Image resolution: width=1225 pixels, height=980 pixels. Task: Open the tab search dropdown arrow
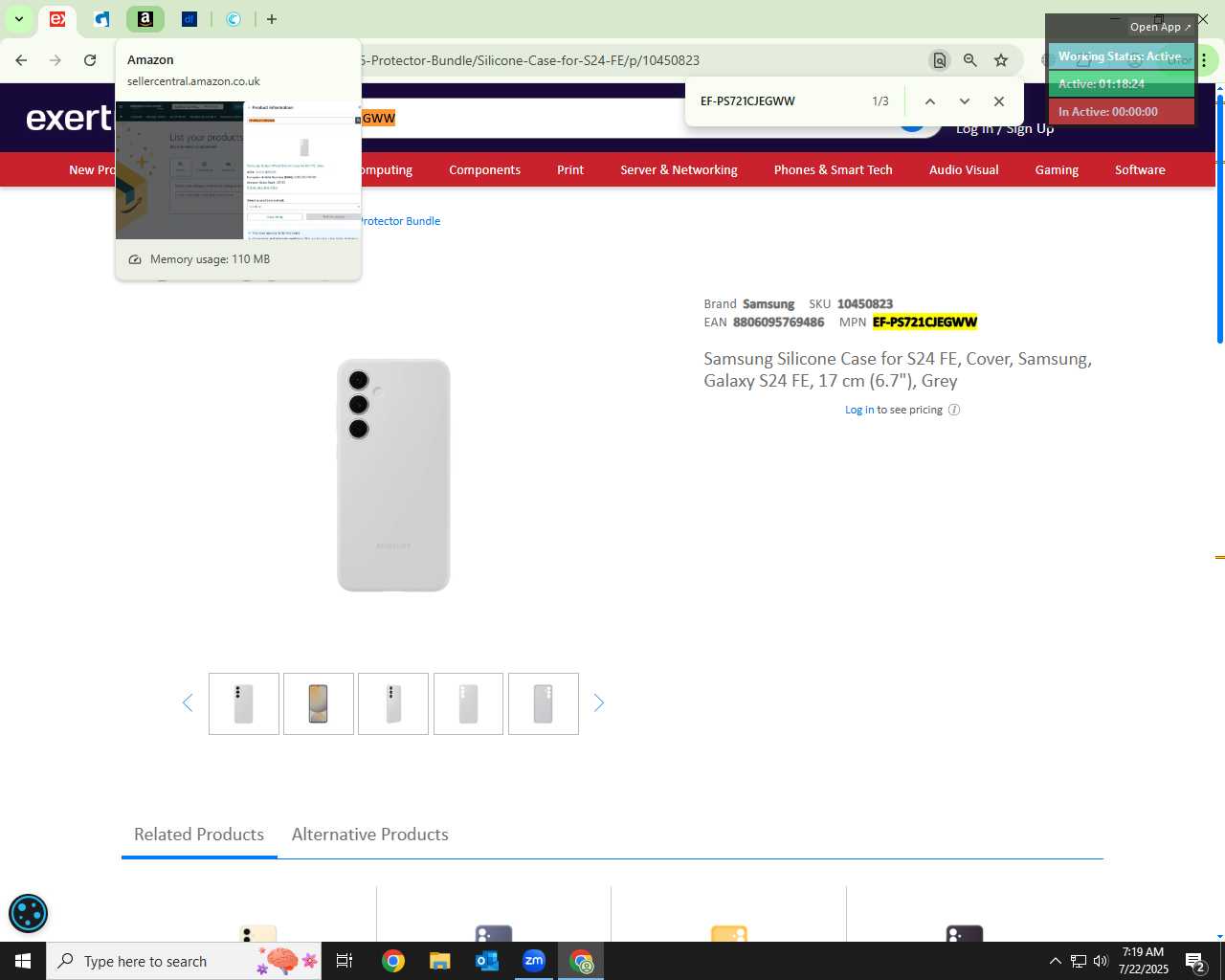coord(18,19)
